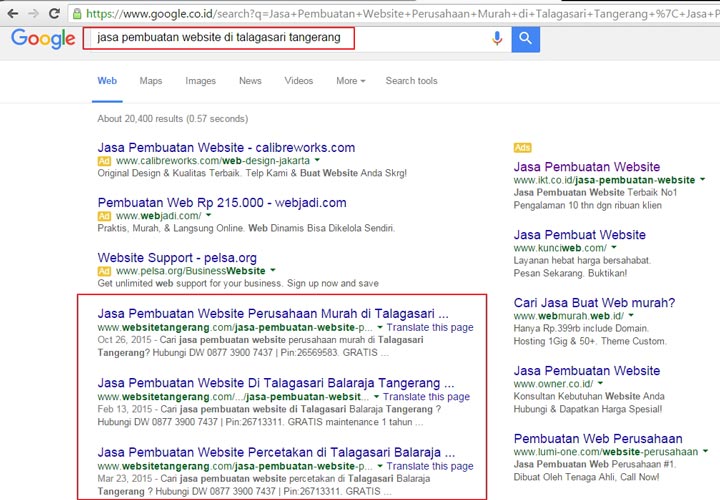The image size is (720, 500).
Task: Open Jasa Pembuatan Website Percetakan result
Action: [x=276, y=452]
